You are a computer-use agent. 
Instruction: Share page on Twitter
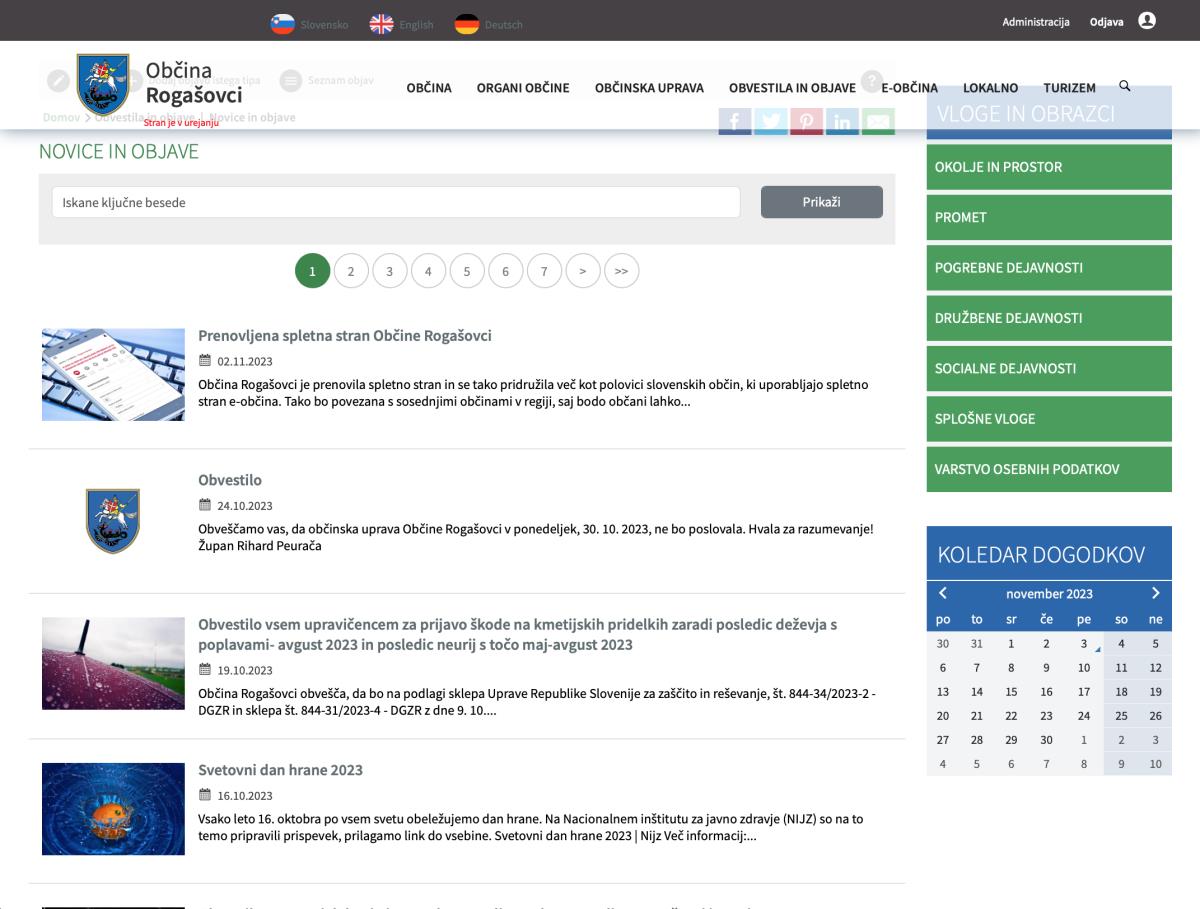[771, 121]
